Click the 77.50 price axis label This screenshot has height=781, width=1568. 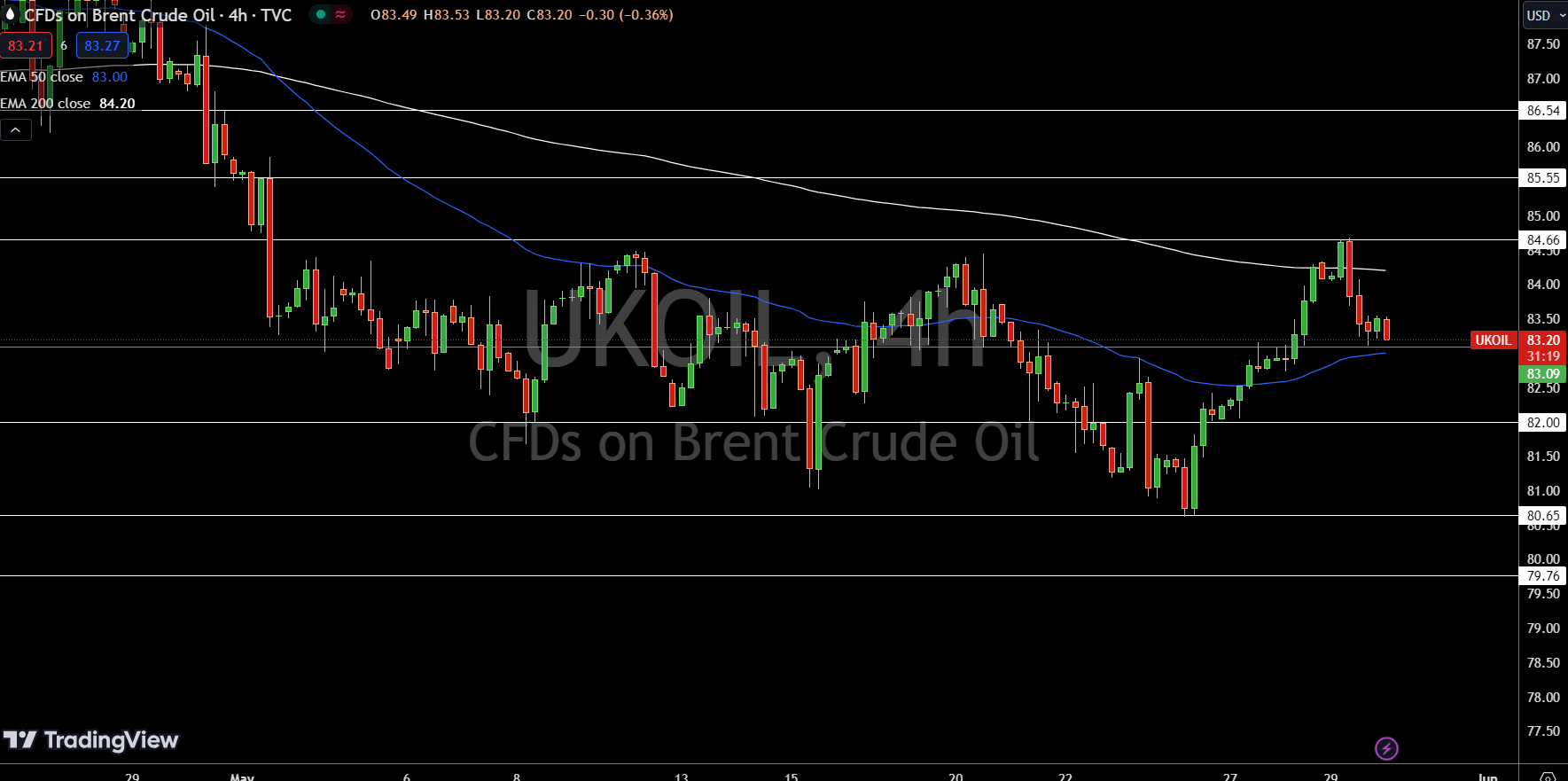1543,731
